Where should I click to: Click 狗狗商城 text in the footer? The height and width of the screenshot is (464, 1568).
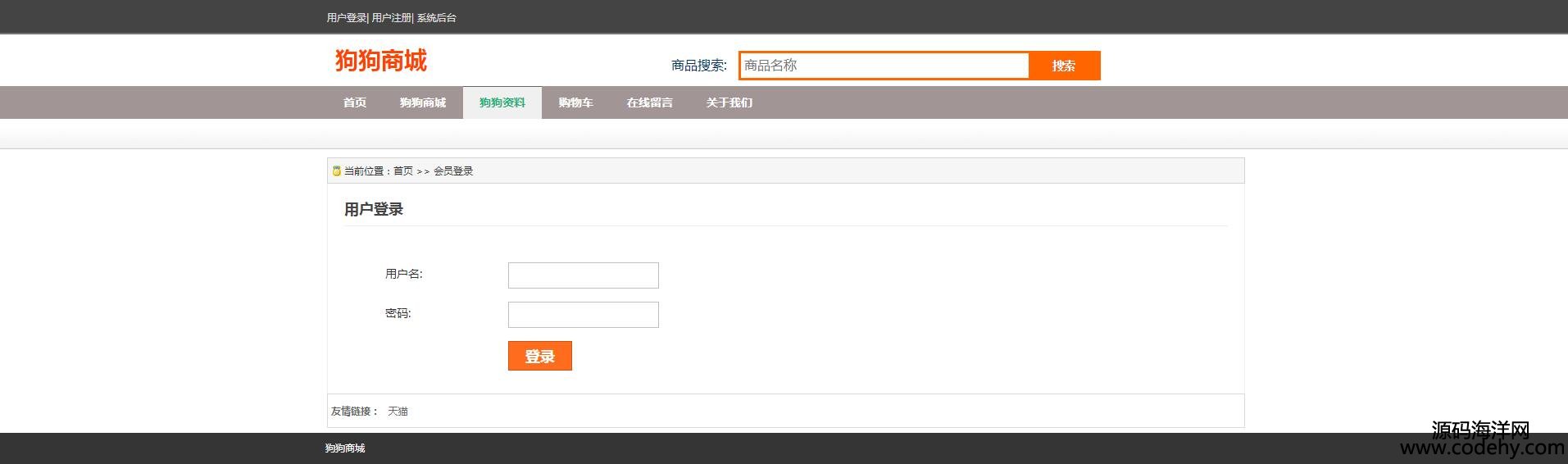coord(345,448)
